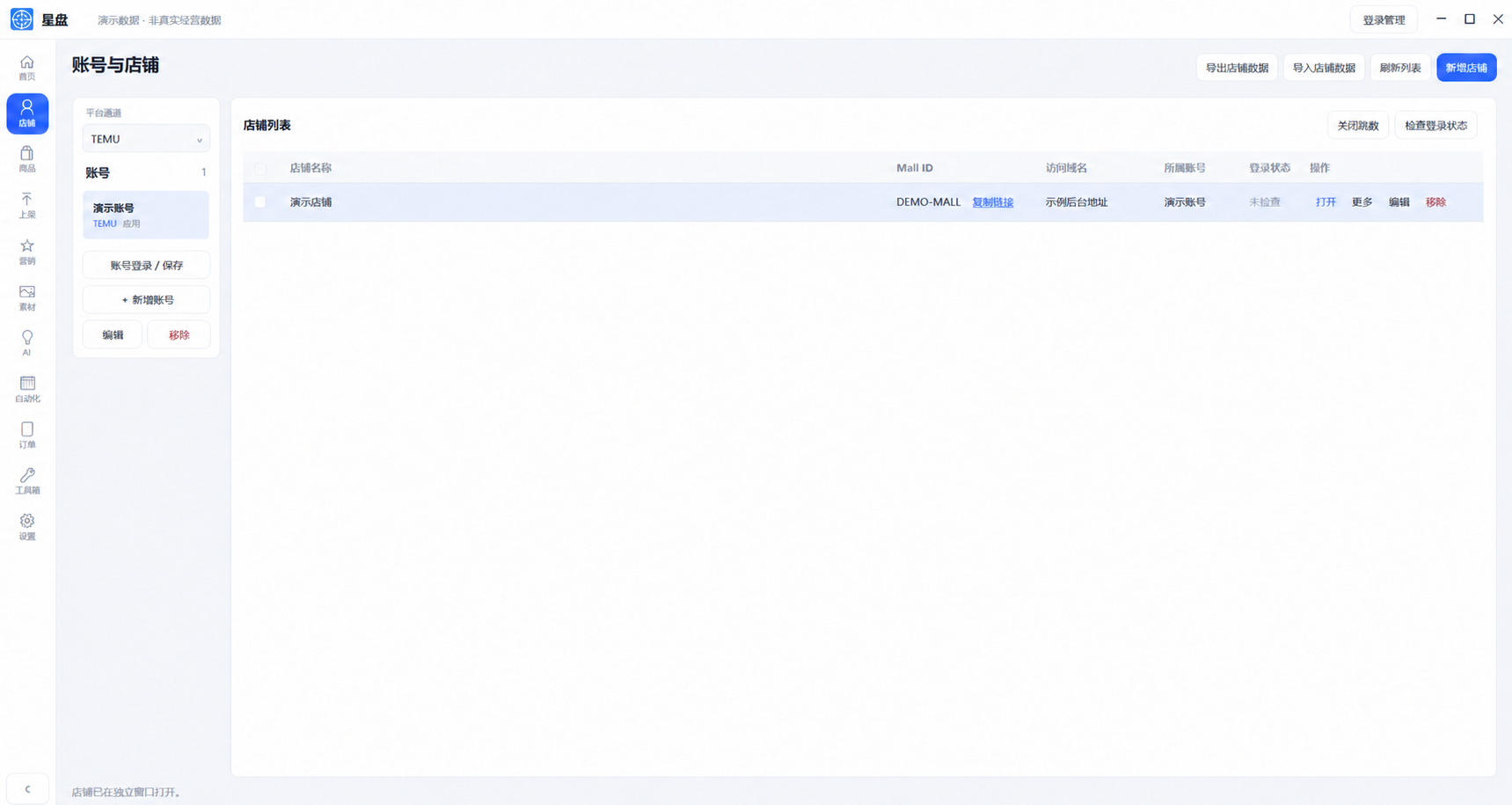Open the 素材 materials image icon
The height and width of the screenshot is (805, 1512).
pyautogui.click(x=27, y=297)
